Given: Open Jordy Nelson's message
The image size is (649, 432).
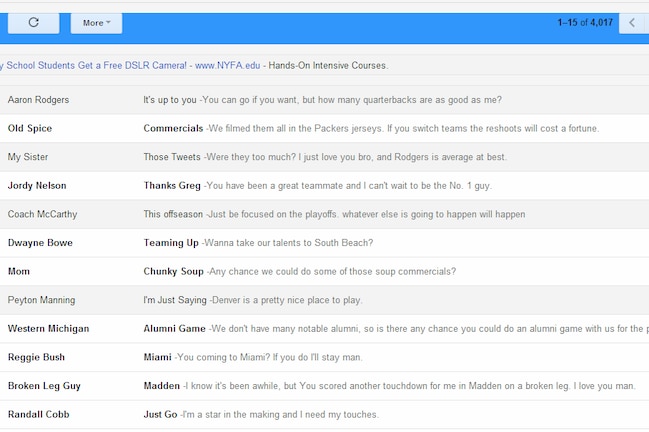Looking at the screenshot, I should coord(324,185).
